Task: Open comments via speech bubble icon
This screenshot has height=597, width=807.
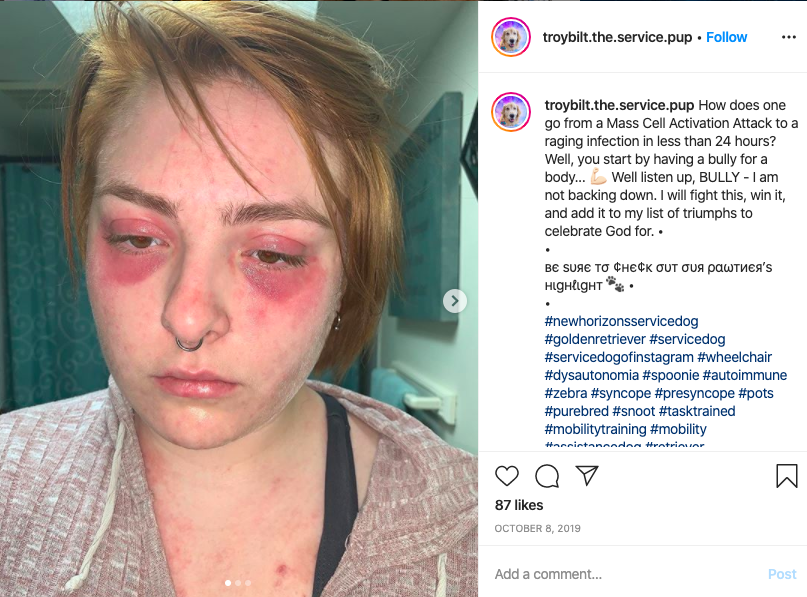Action: (x=547, y=476)
